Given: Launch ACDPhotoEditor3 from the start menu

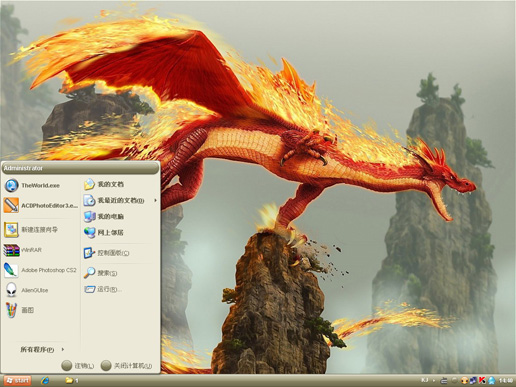Looking at the screenshot, I should coord(40,205).
